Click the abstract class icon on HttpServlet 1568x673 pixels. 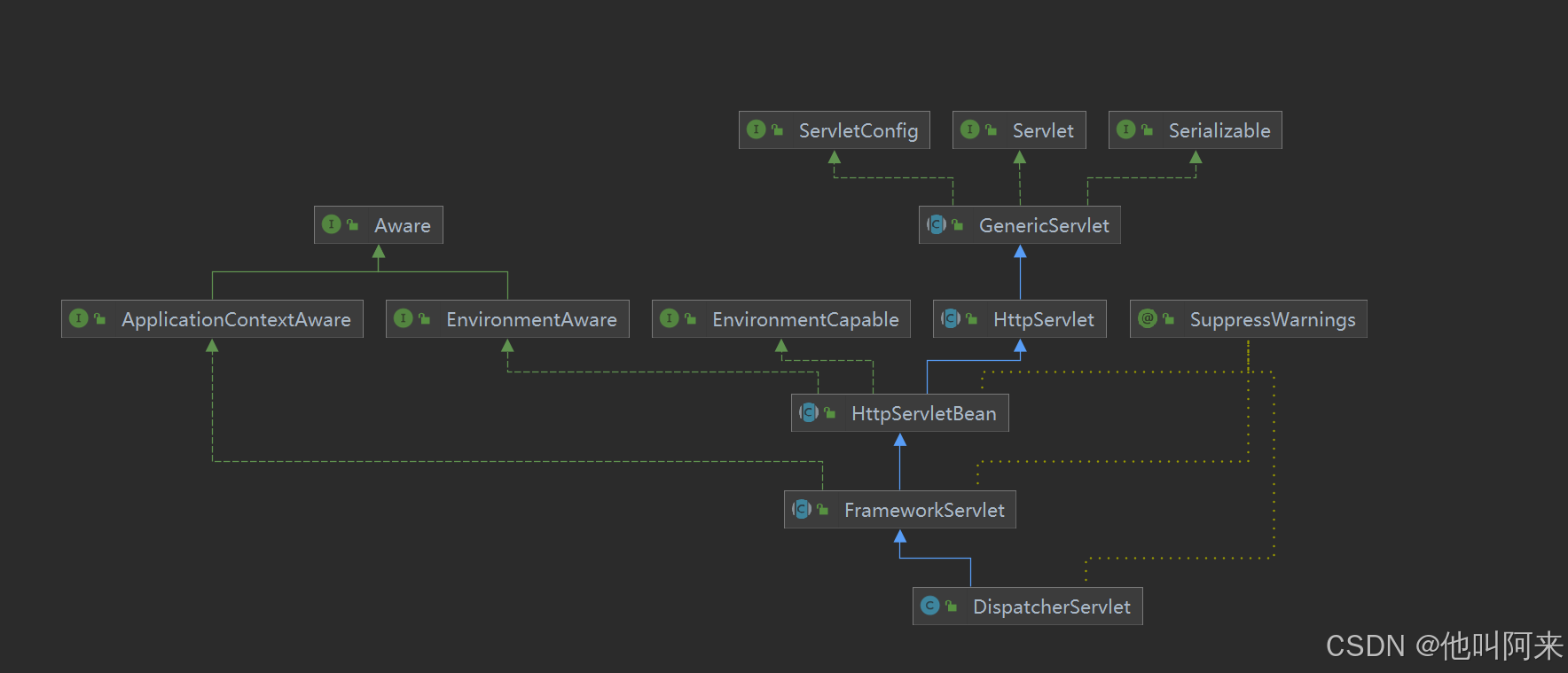coord(950,318)
